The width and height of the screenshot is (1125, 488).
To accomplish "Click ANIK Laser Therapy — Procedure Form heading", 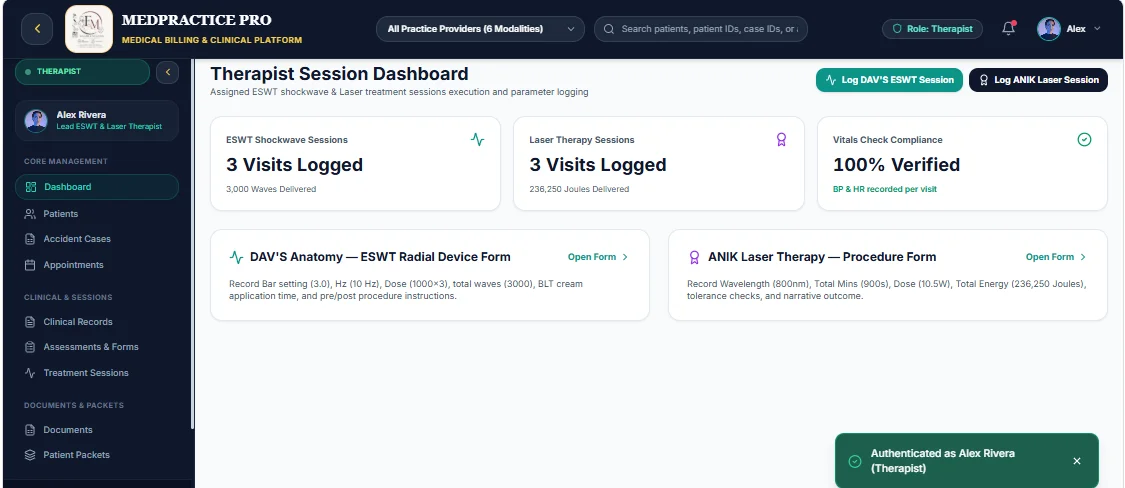I will tap(822, 257).
